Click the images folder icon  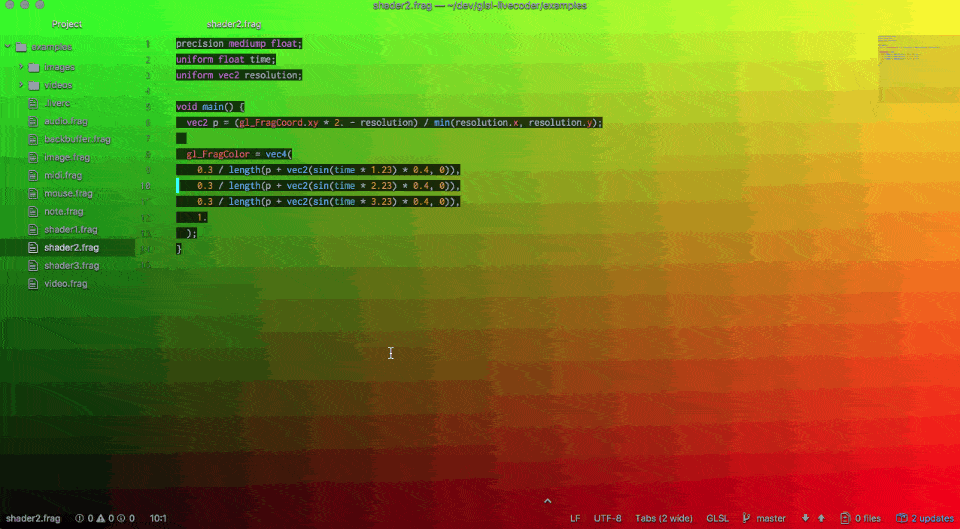click(34, 67)
